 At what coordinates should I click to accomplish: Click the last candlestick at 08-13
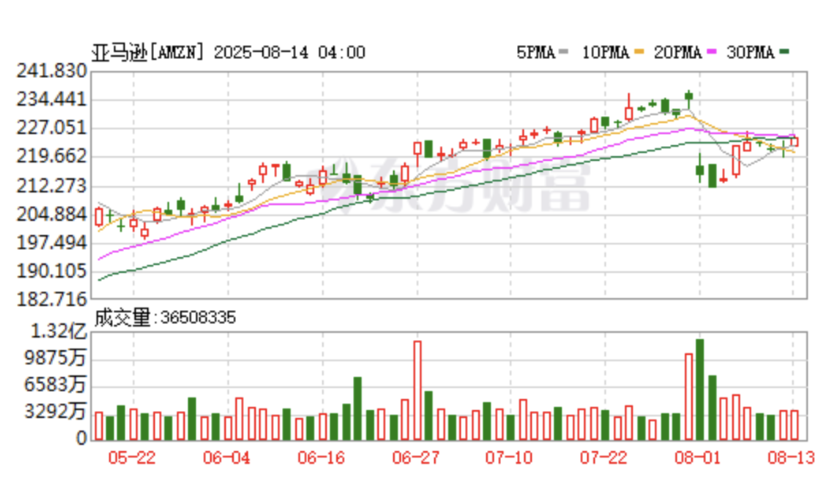click(794, 141)
